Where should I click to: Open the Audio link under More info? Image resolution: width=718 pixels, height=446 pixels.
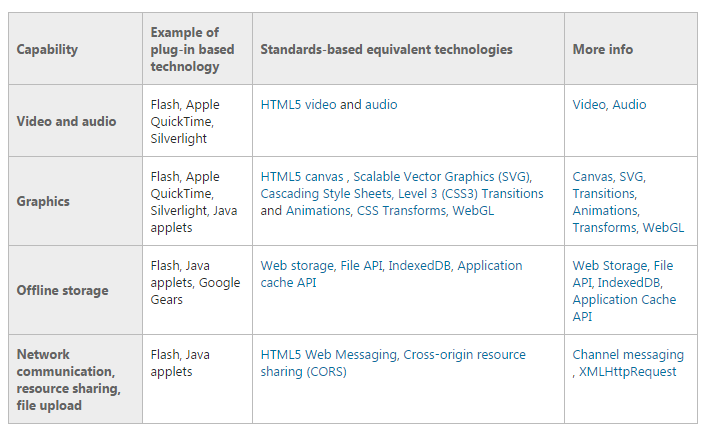[x=629, y=105]
